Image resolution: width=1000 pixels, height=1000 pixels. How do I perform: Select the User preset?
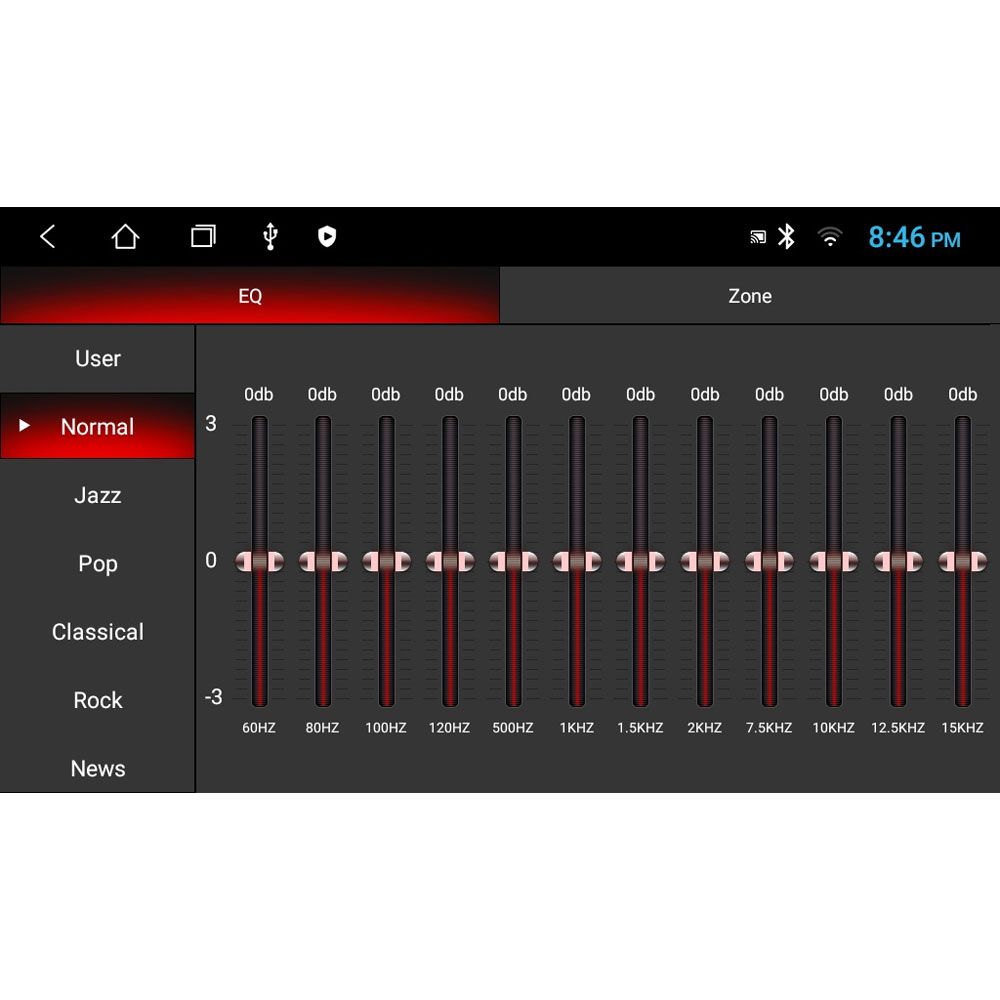(98, 358)
